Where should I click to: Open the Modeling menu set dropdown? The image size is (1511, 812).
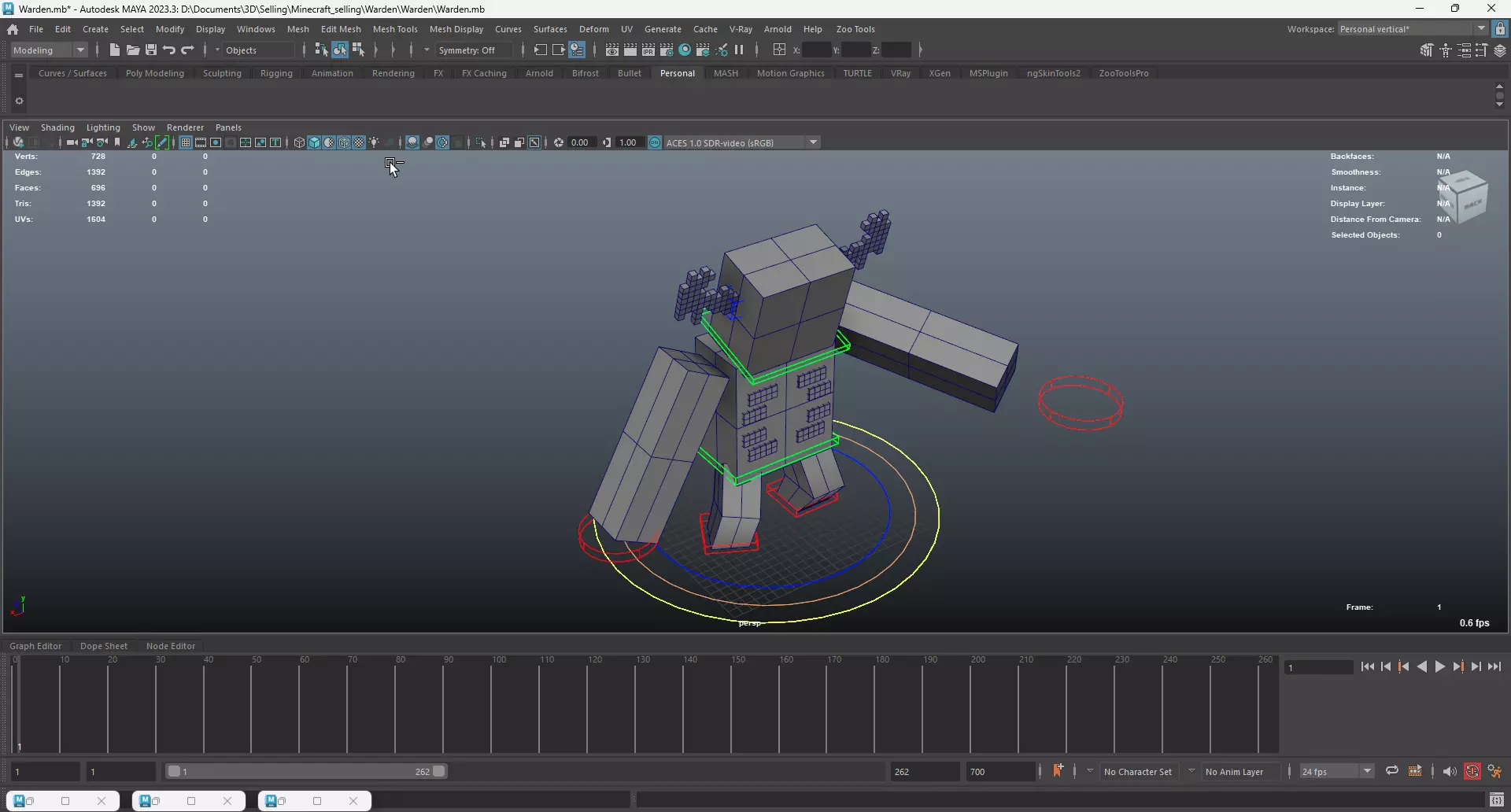(x=50, y=50)
